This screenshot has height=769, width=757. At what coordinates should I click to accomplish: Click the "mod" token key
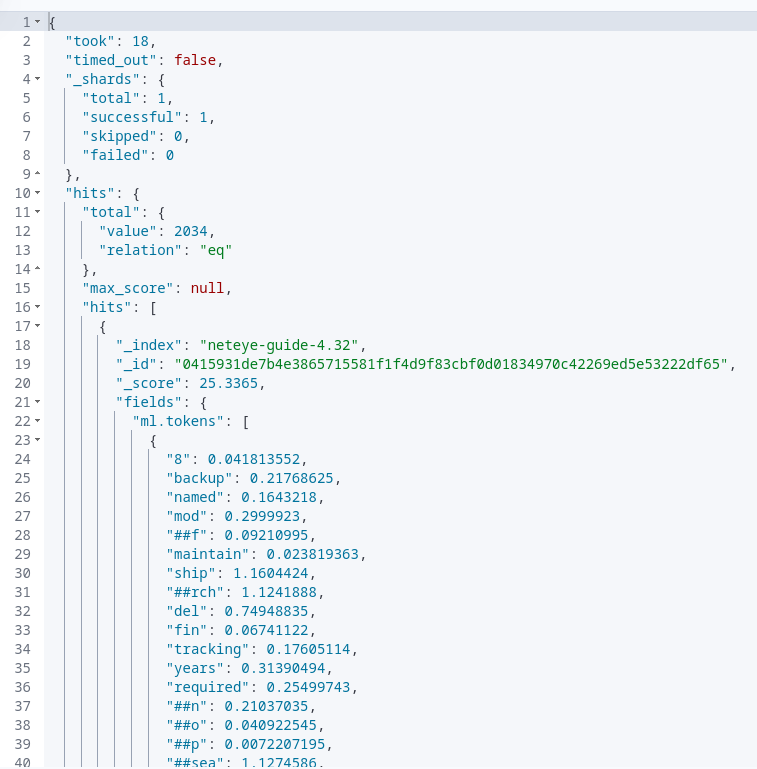click(186, 516)
